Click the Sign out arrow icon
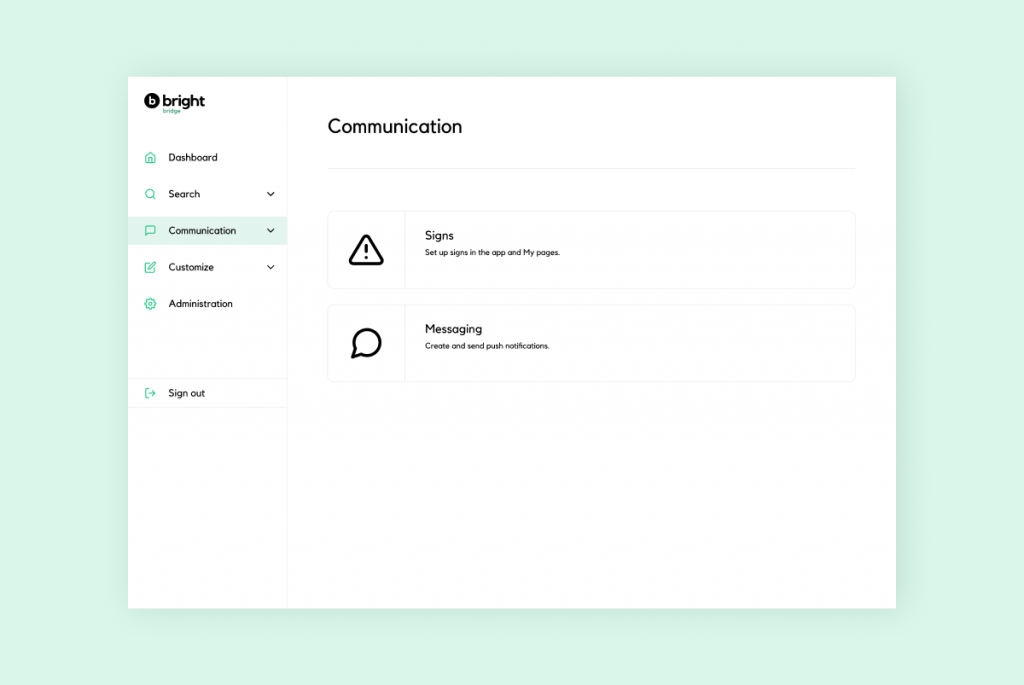Viewport: 1024px width, 685px height. pos(150,393)
